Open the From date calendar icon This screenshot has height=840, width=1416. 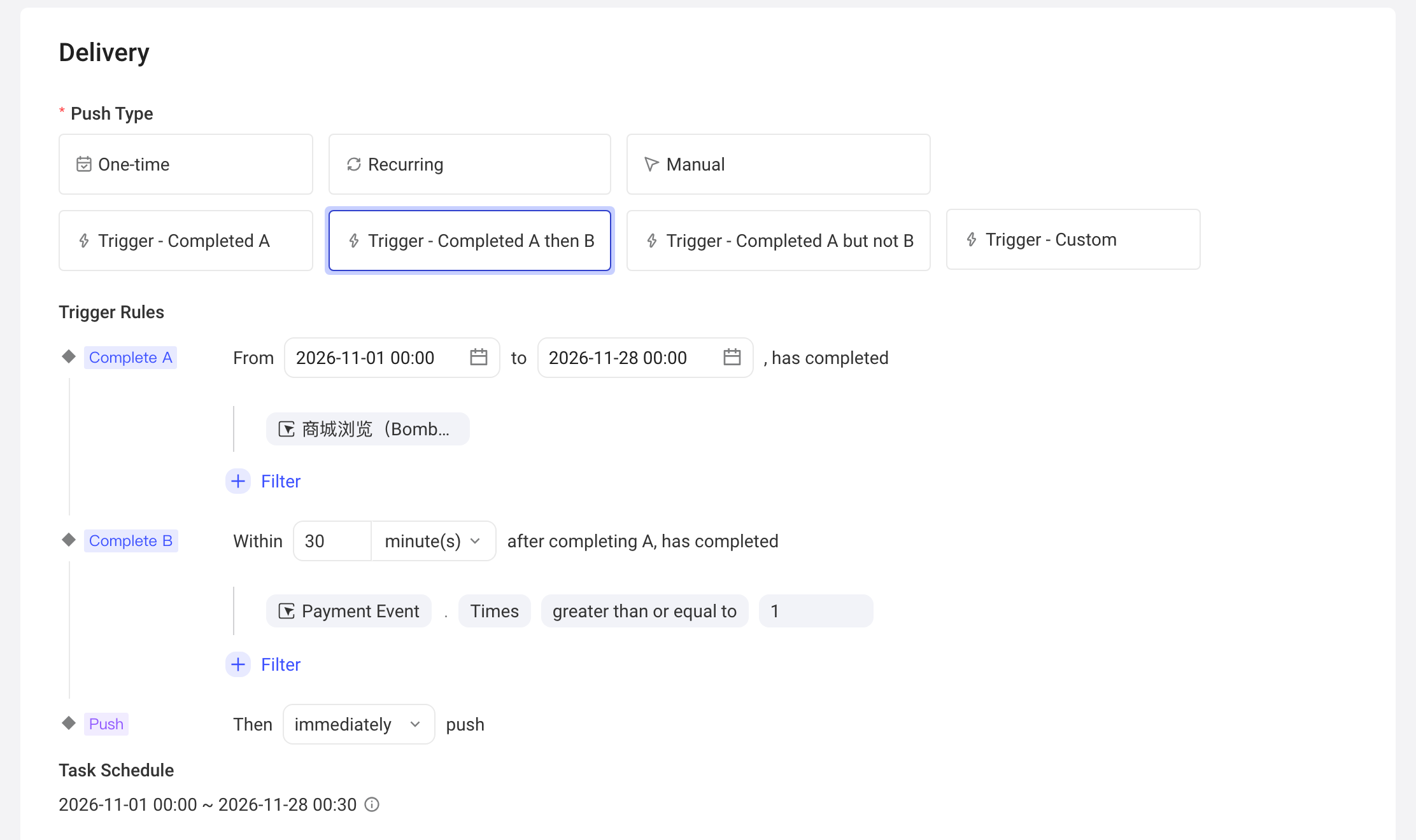pos(478,358)
